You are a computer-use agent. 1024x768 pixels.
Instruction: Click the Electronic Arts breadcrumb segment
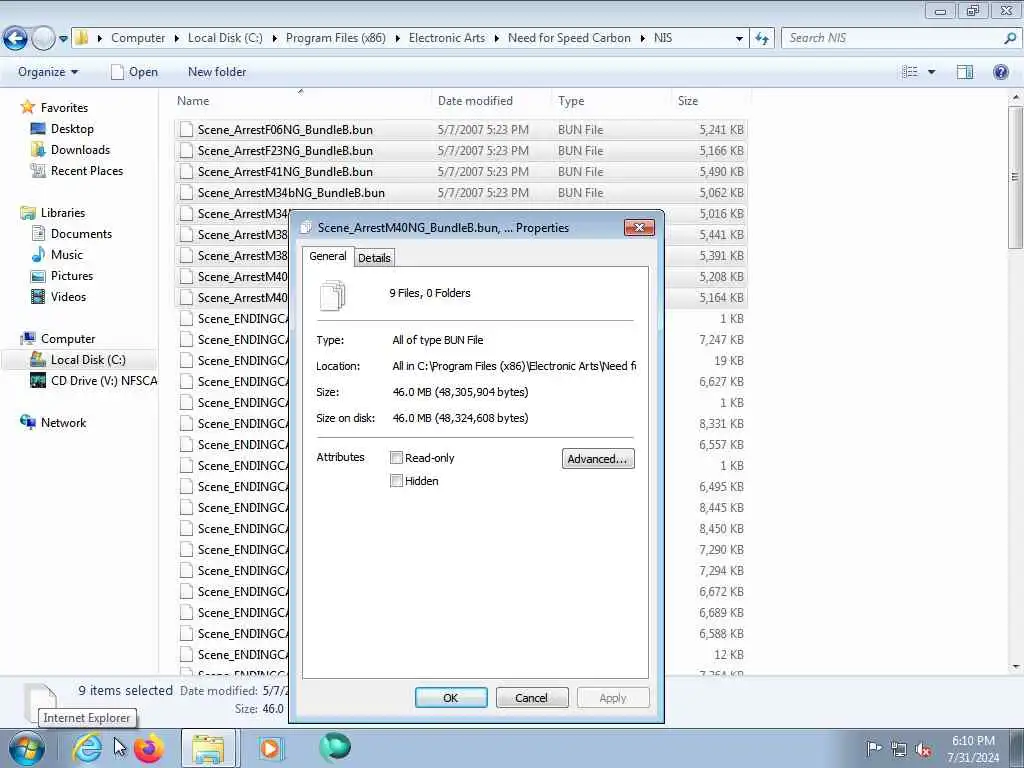pos(447,38)
